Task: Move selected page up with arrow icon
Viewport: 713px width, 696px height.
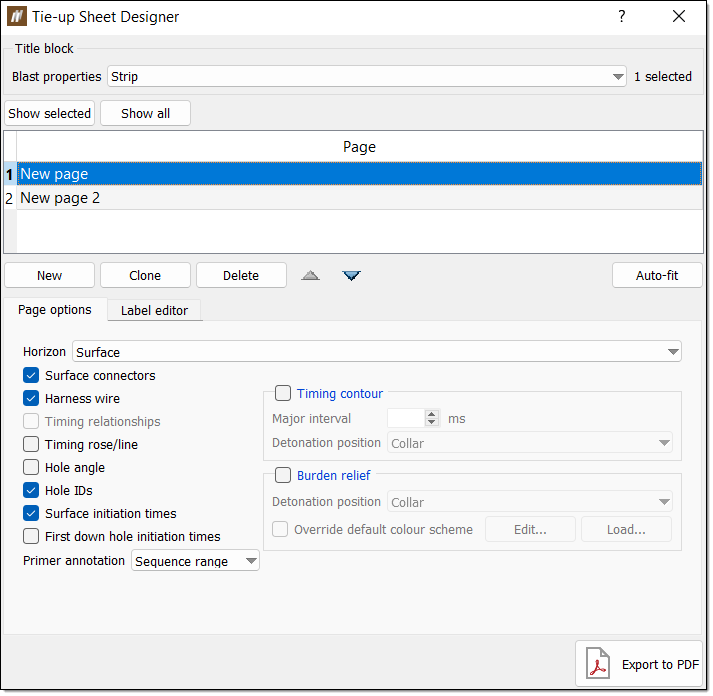Action: coord(311,276)
